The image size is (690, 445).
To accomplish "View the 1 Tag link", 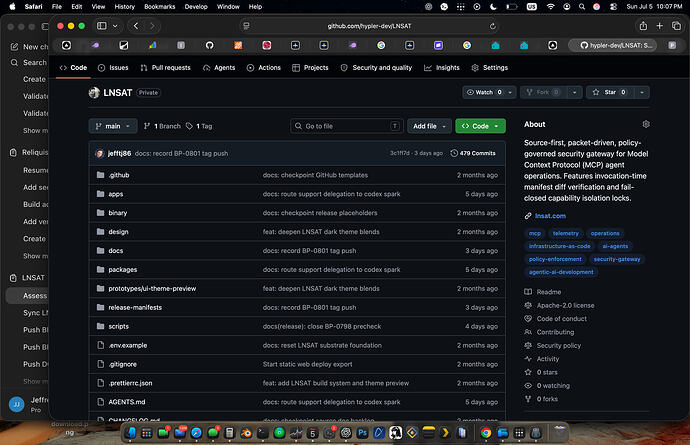I will pos(199,126).
